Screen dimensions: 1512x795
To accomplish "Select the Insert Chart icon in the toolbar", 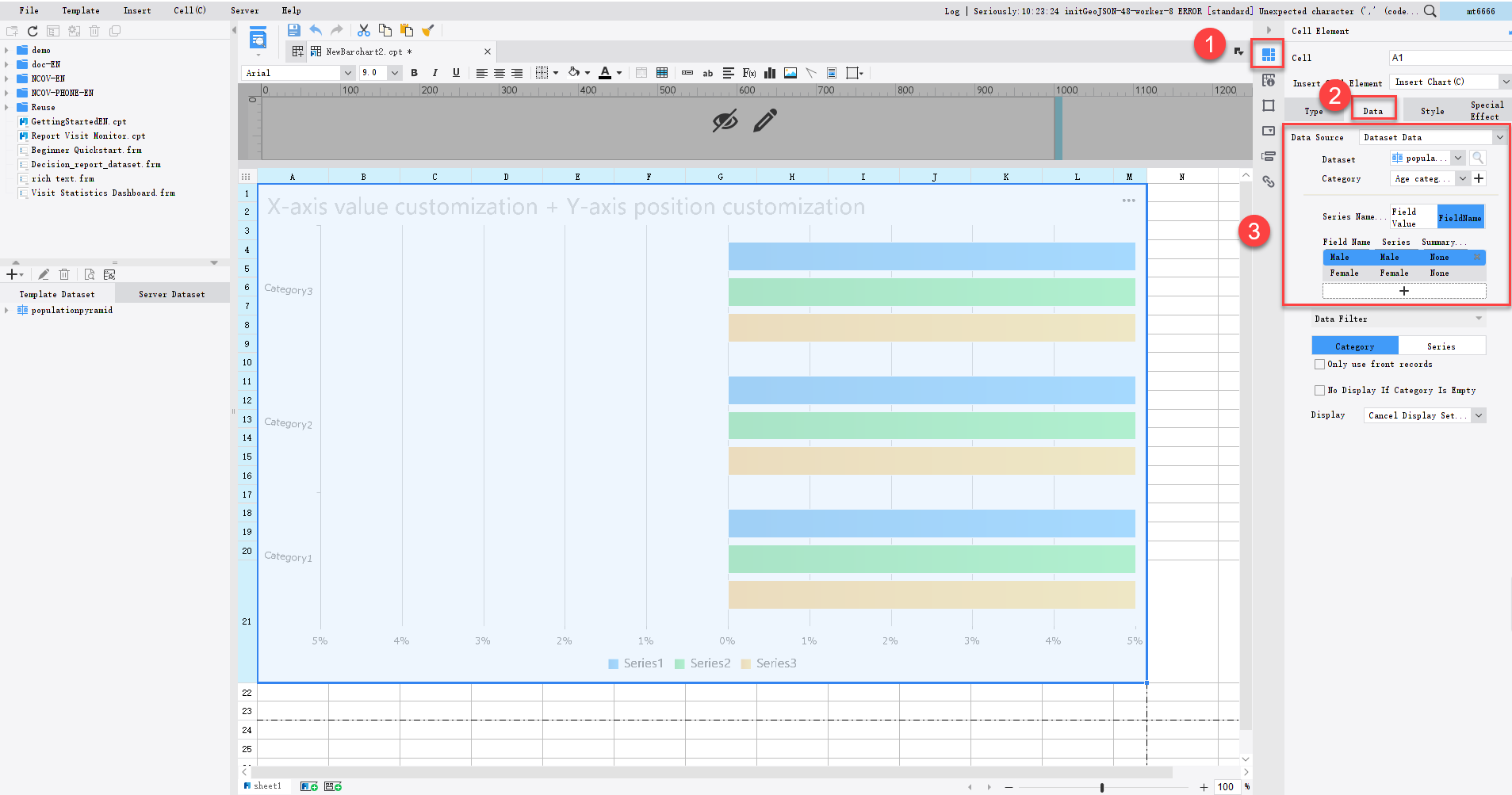I will [x=770, y=73].
